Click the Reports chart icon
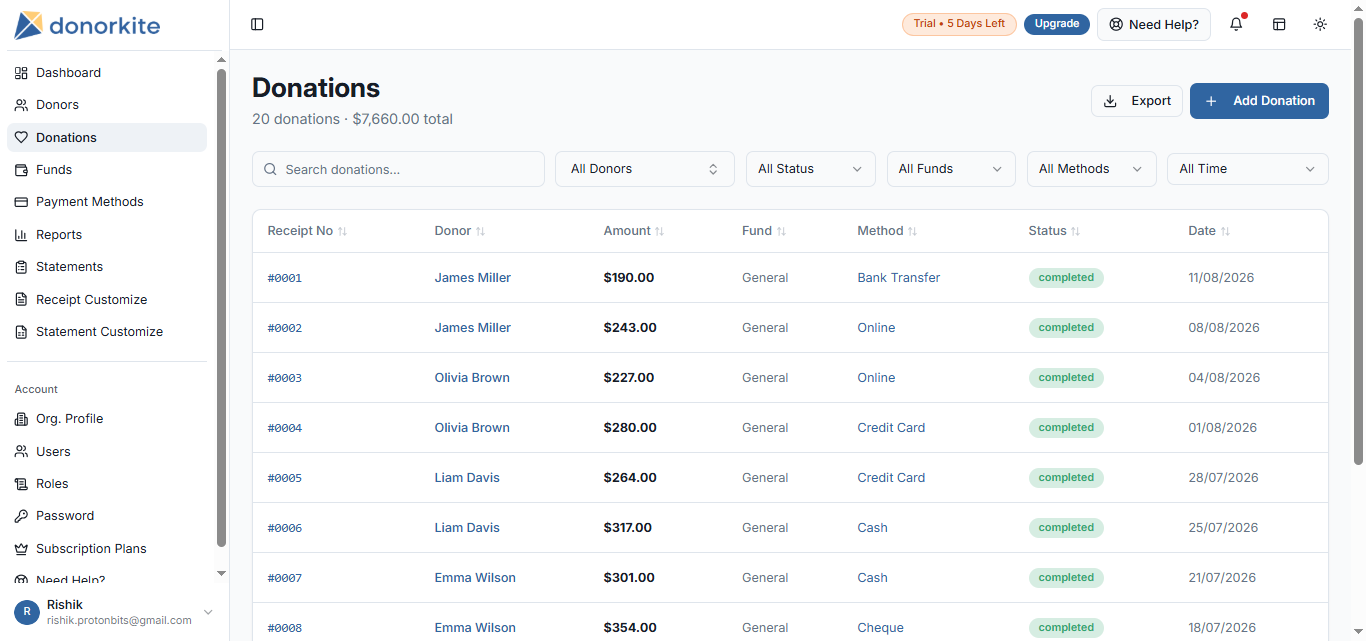Viewport: 1366px width, 641px height. [21, 235]
